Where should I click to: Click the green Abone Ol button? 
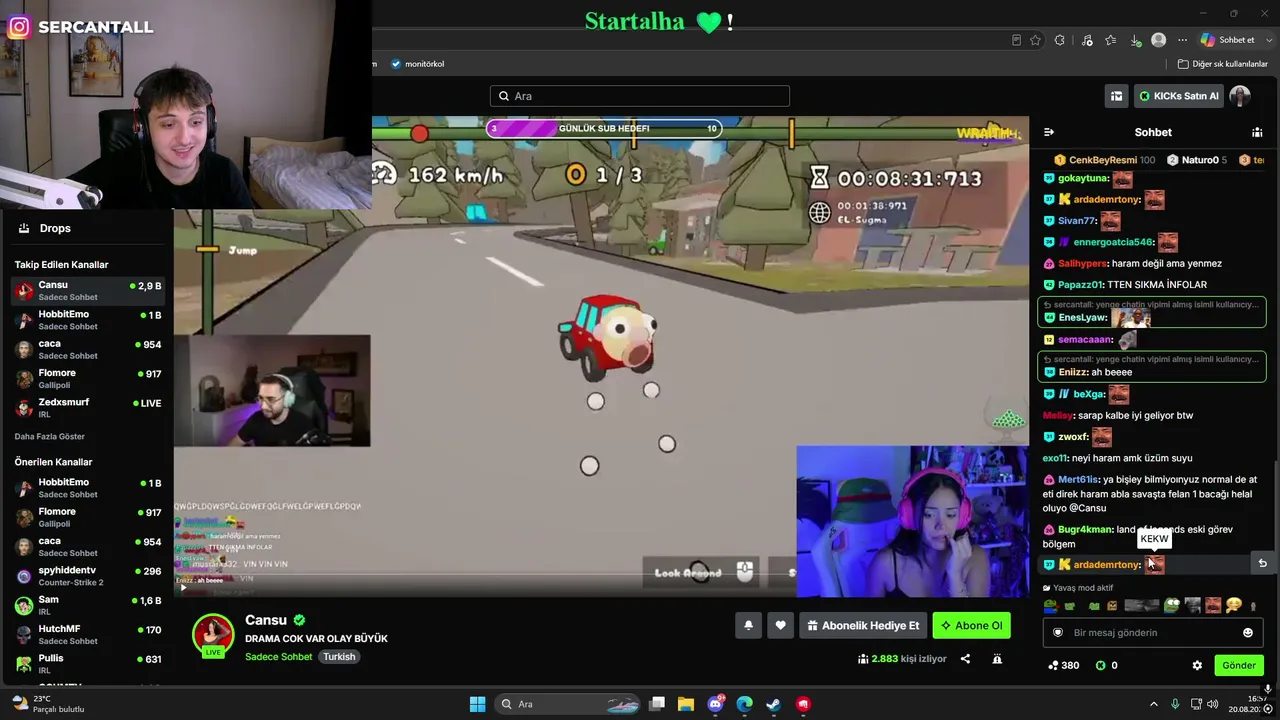click(971, 626)
